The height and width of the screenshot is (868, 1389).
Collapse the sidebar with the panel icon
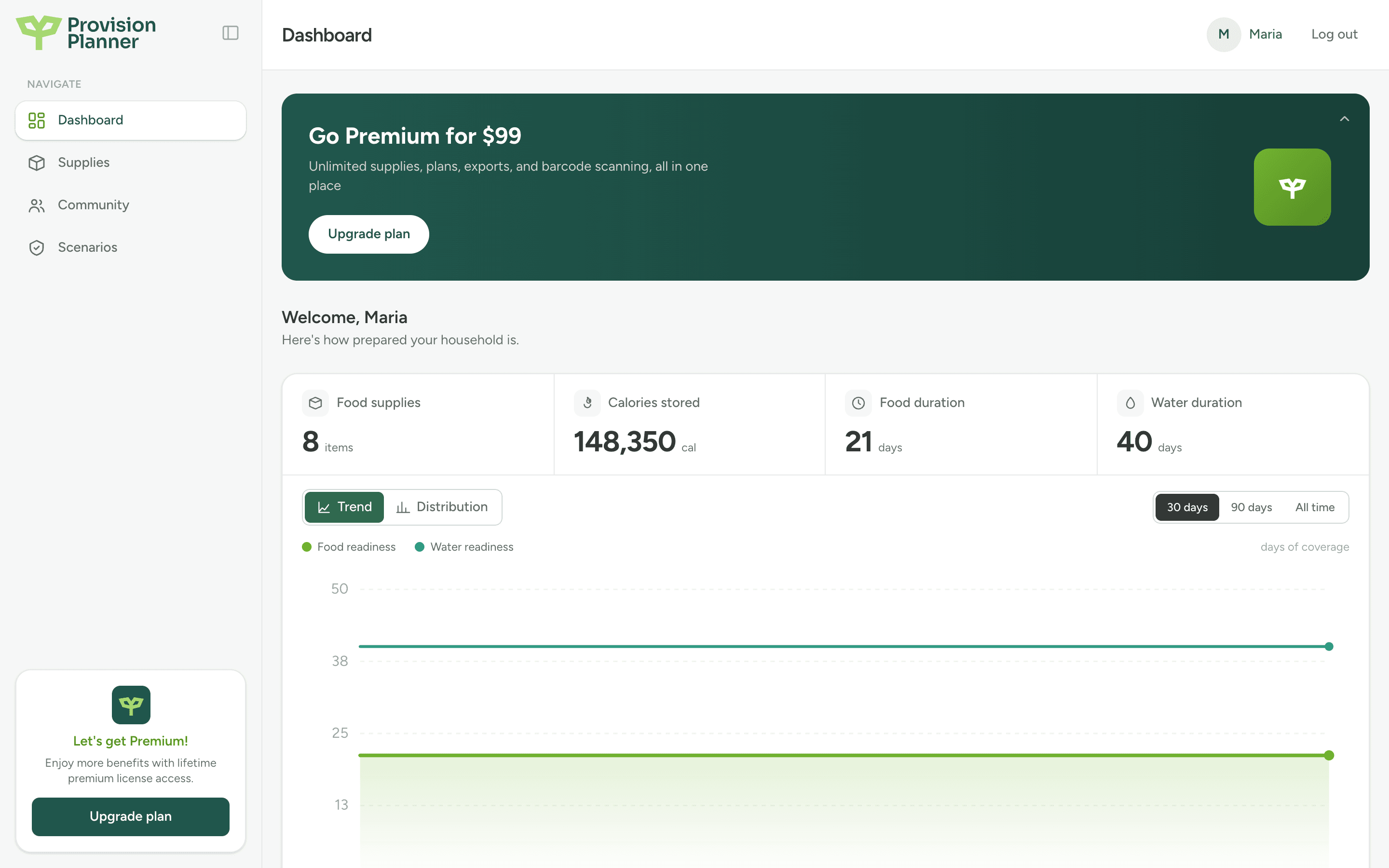point(230,33)
